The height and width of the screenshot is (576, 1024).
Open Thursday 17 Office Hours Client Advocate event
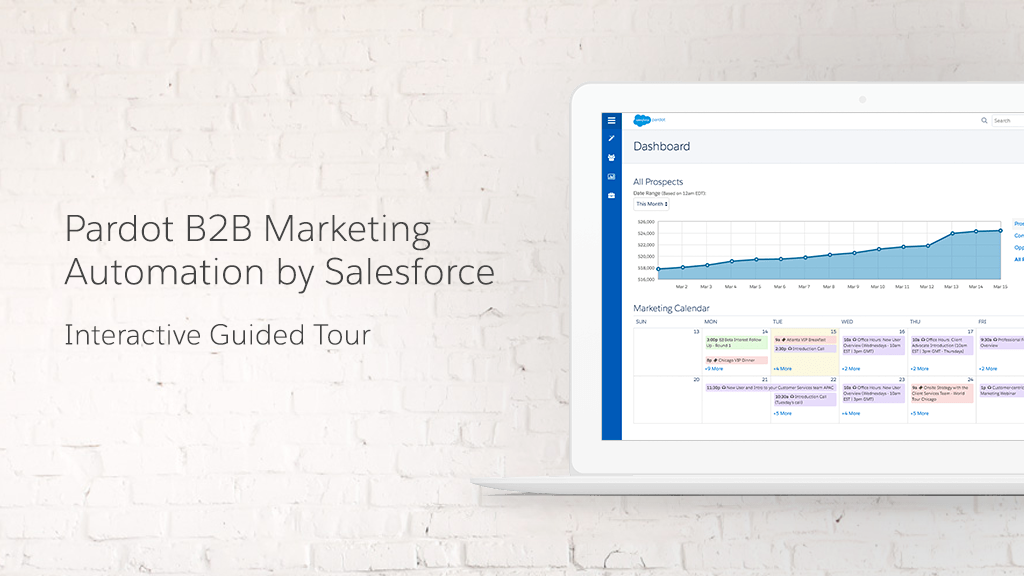pos(942,345)
